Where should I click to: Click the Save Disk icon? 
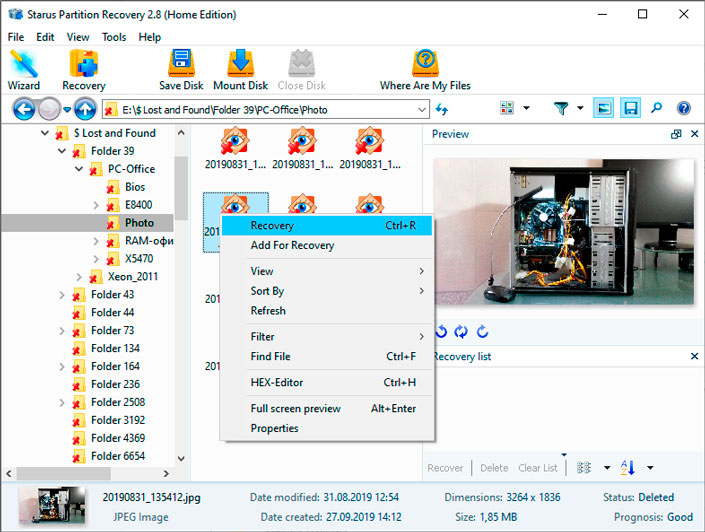click(x=181, y=70)
